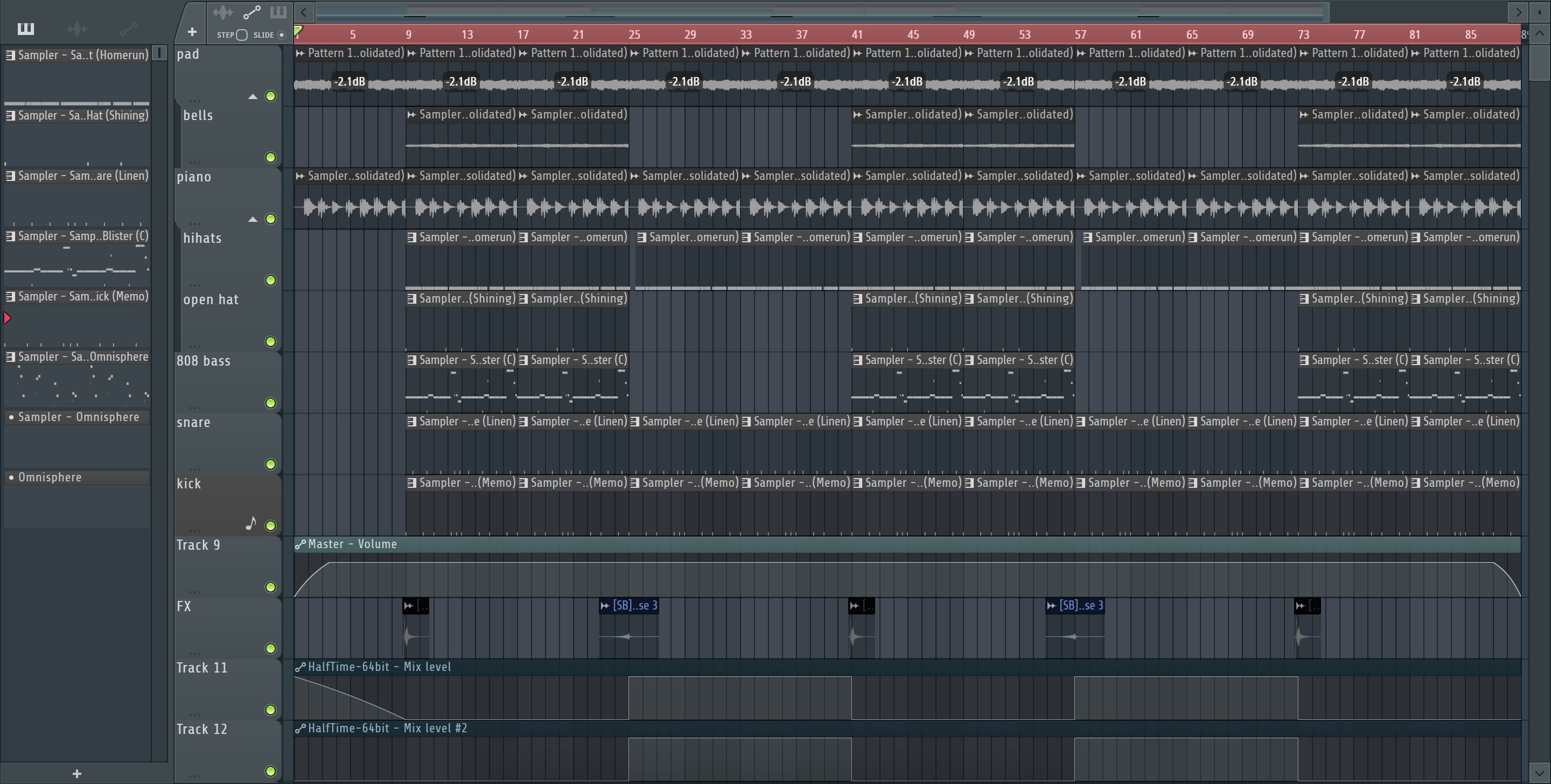Click the horizontal timeline scrollbar overview
The width and height of the screenshot is (1551, 784).
pyautogui.click(x=822, y=11)
